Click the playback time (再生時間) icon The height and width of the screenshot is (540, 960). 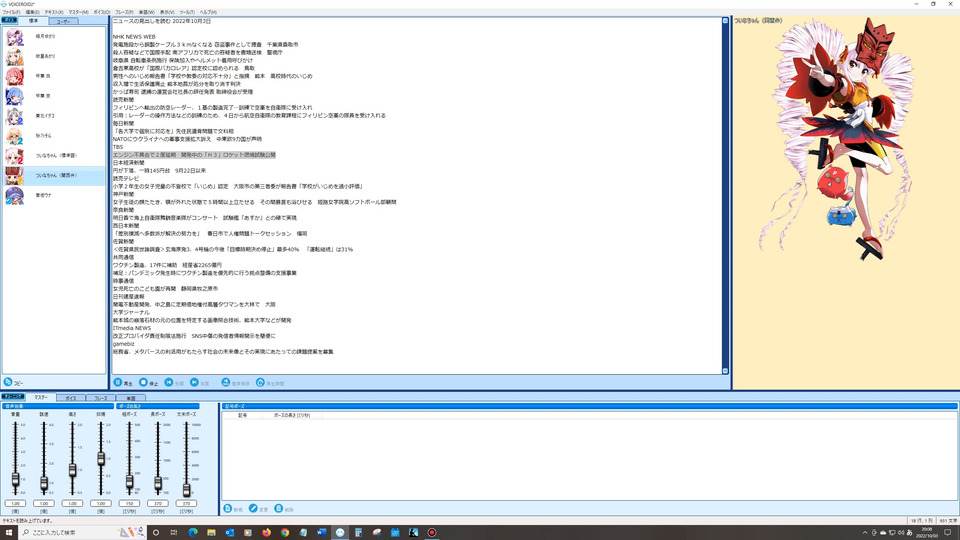click(x=260, y=382)
